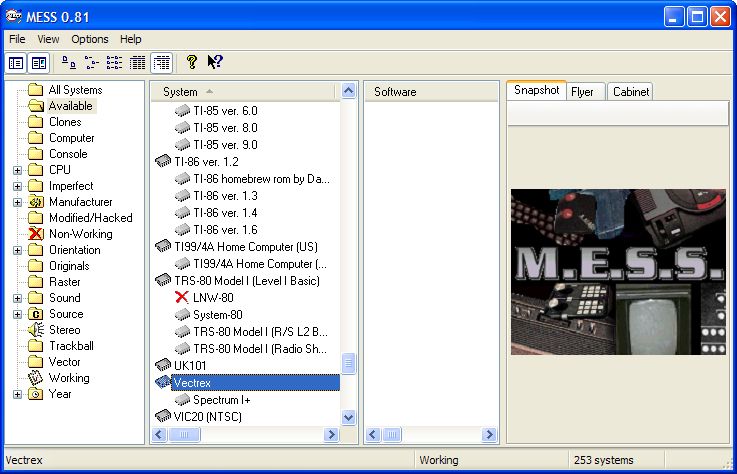Viewport: 737px width, 474px height.
Task: Select the Spectrum I+ entry
Action: 221,400
